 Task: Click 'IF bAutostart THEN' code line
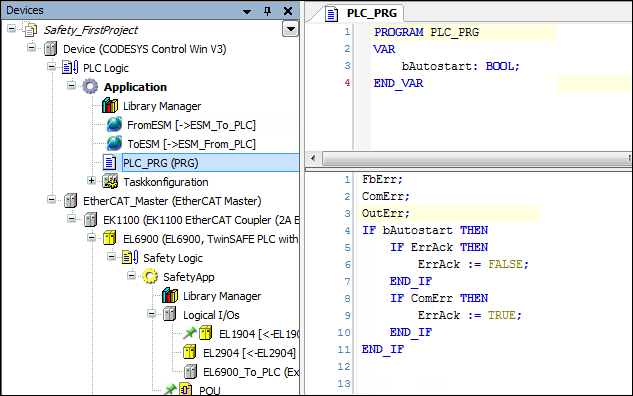425,230
